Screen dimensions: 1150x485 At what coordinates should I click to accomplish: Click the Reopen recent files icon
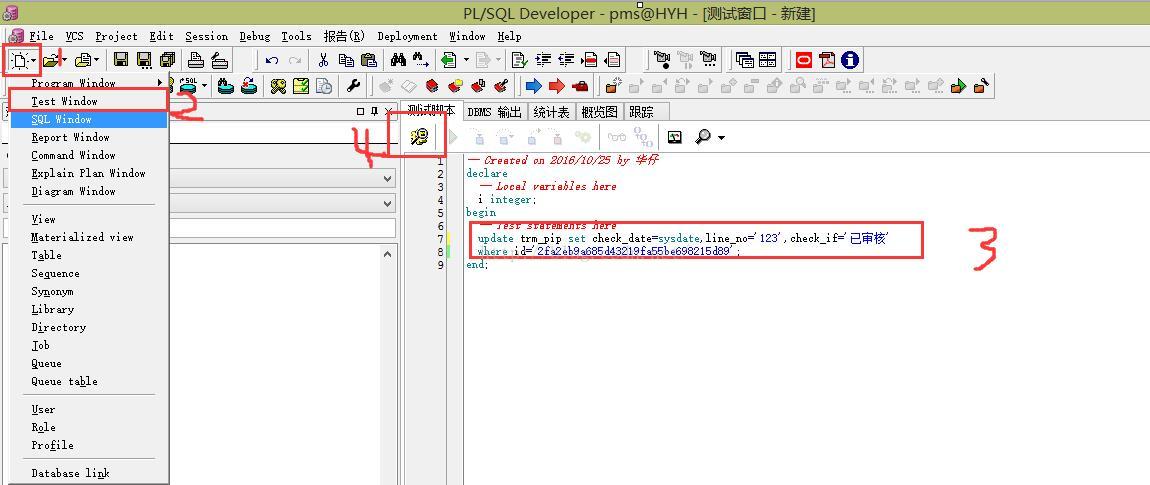[84, 60]
